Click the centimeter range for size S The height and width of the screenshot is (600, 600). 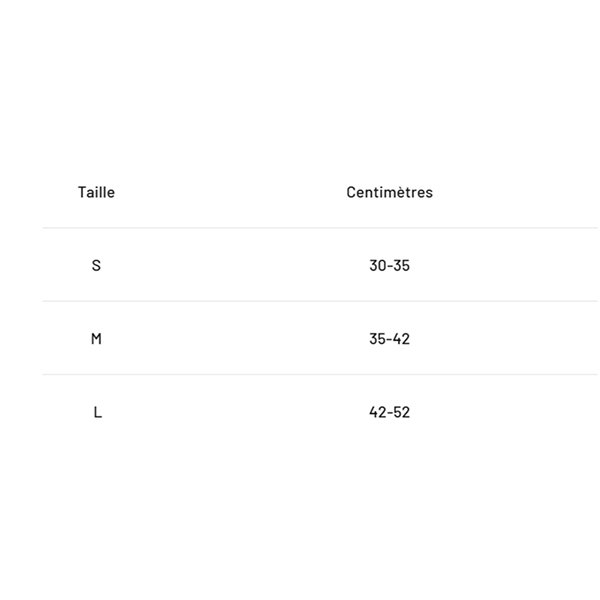coord(389,265)
